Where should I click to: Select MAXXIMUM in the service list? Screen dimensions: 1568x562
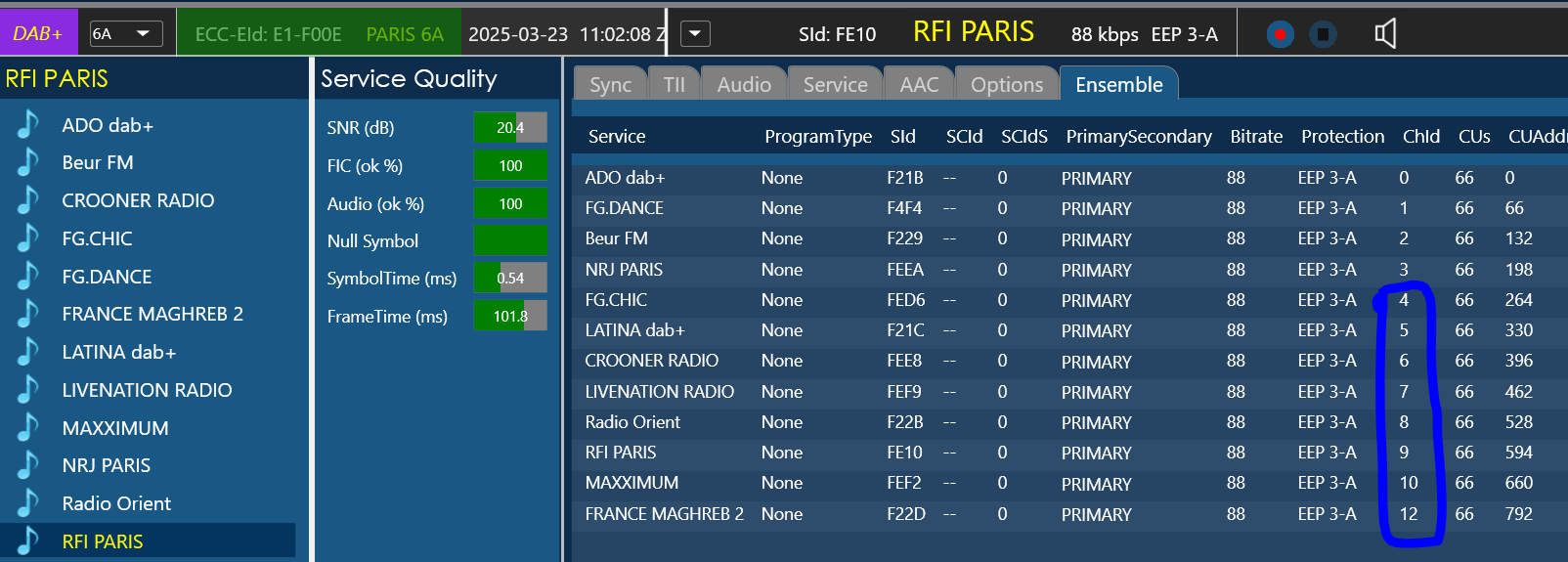[x=115, y=428]
